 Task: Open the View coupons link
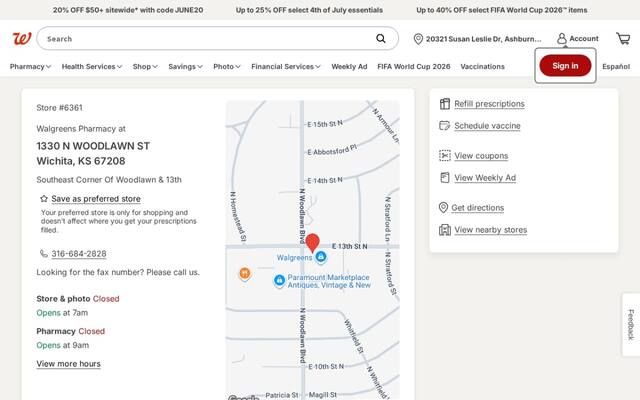(x=481, y=156)
